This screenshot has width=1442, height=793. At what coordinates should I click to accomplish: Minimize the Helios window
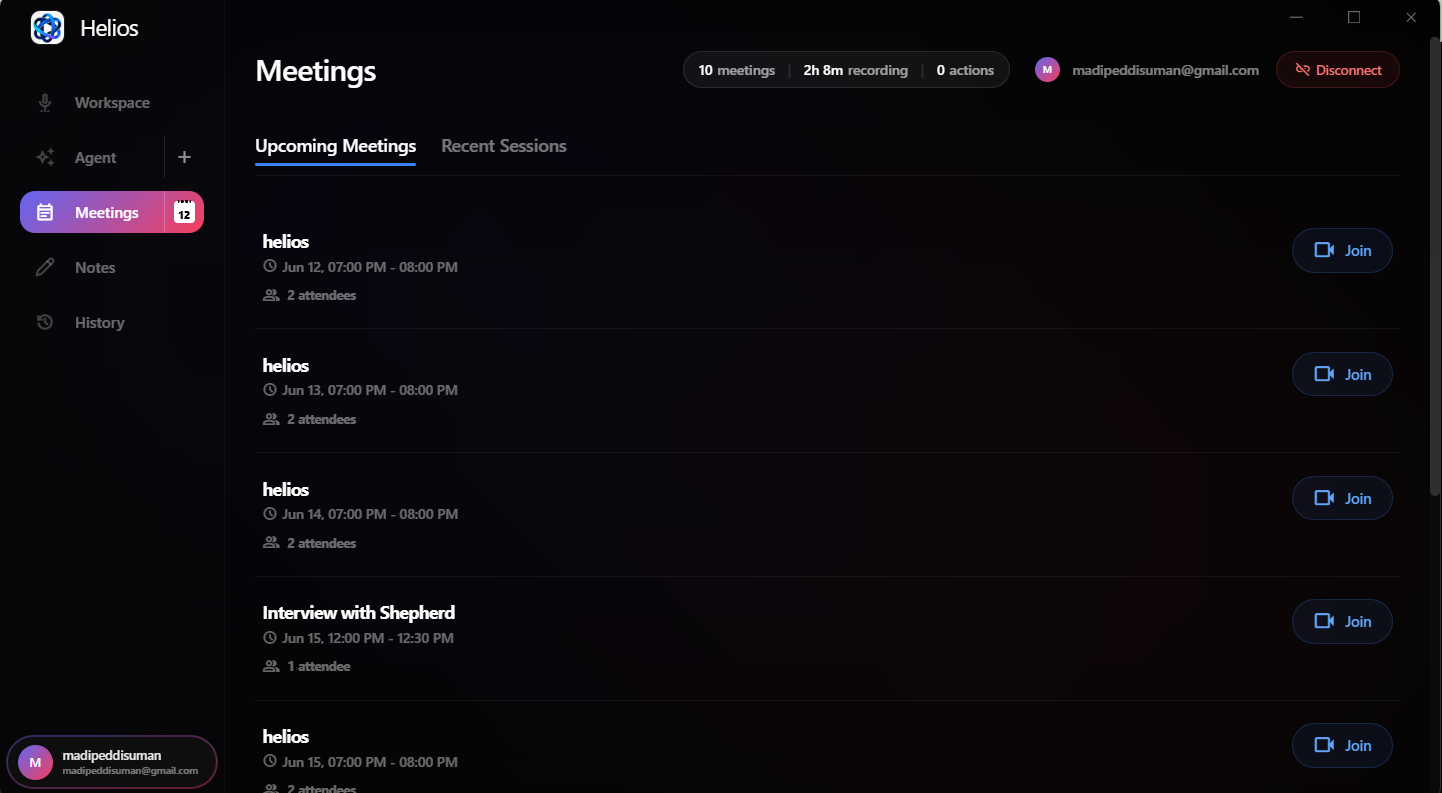coord(1296,17)
